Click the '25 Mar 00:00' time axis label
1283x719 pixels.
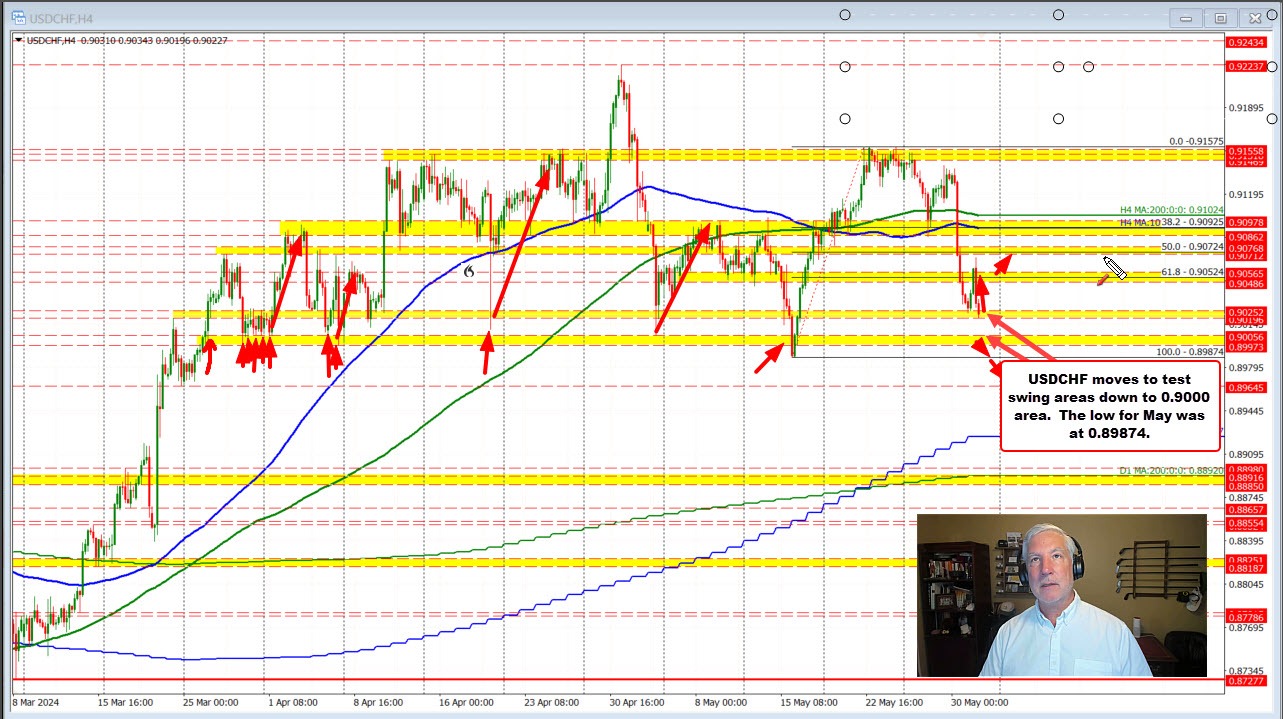click(x=209, y=702)
